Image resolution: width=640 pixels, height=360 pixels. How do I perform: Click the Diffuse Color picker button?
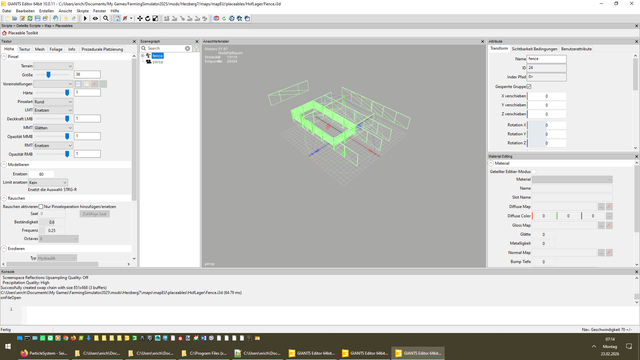[x=609, y=216]
